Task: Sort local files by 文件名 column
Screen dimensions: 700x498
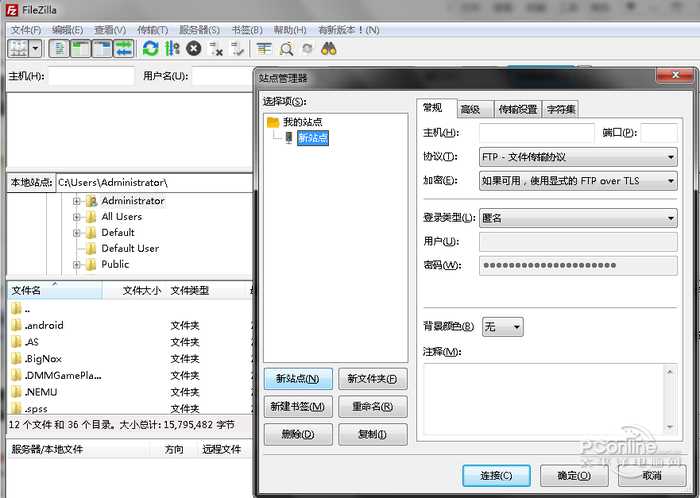Action: tap(54, 290)
